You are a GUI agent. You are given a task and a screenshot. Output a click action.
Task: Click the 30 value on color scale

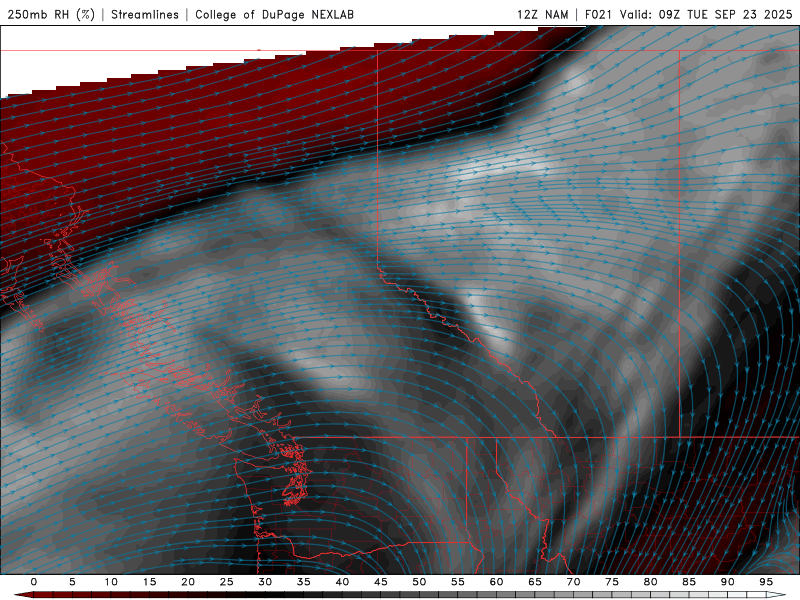coord(265,582)
